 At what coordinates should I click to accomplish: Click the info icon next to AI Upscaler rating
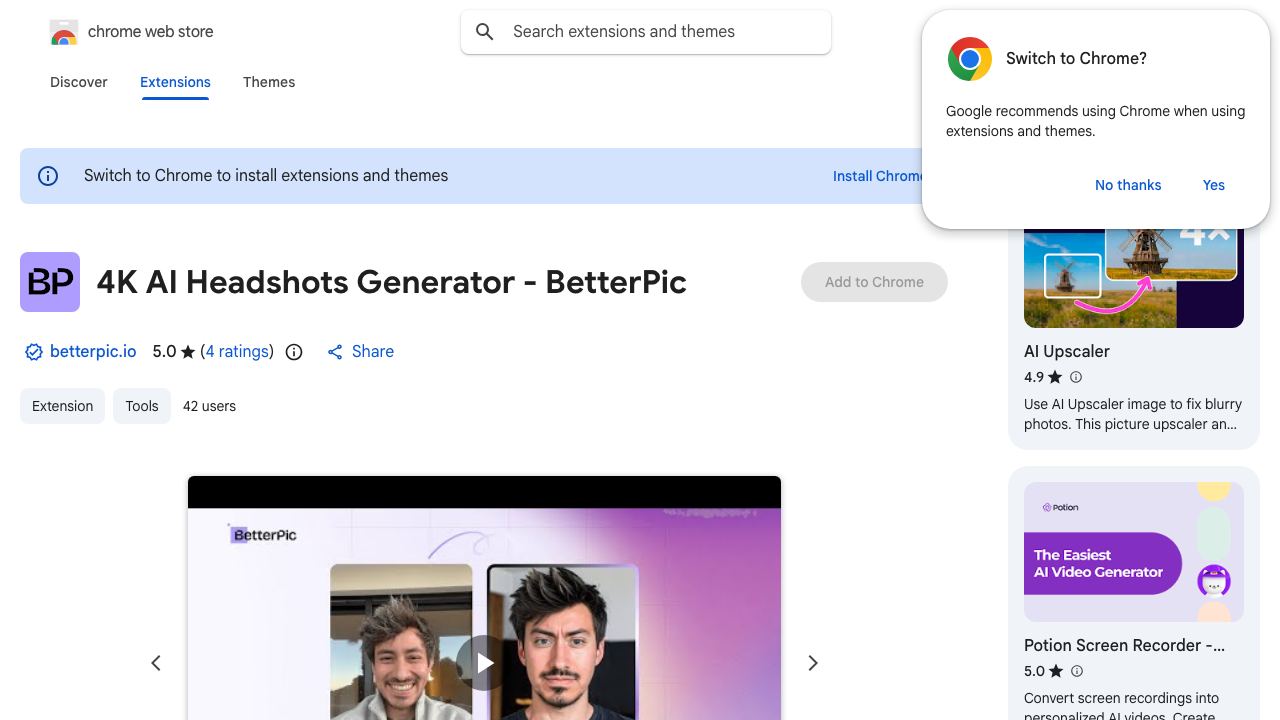click(x=1076, y=377)
